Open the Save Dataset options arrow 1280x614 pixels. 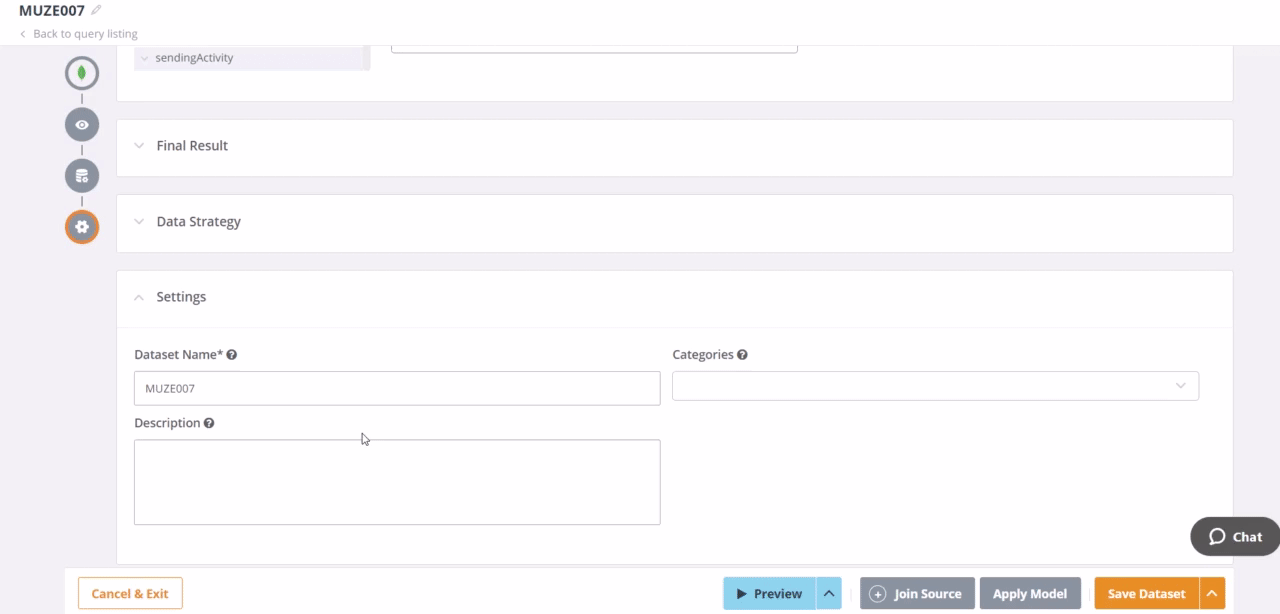click(x=1211, y=594)
